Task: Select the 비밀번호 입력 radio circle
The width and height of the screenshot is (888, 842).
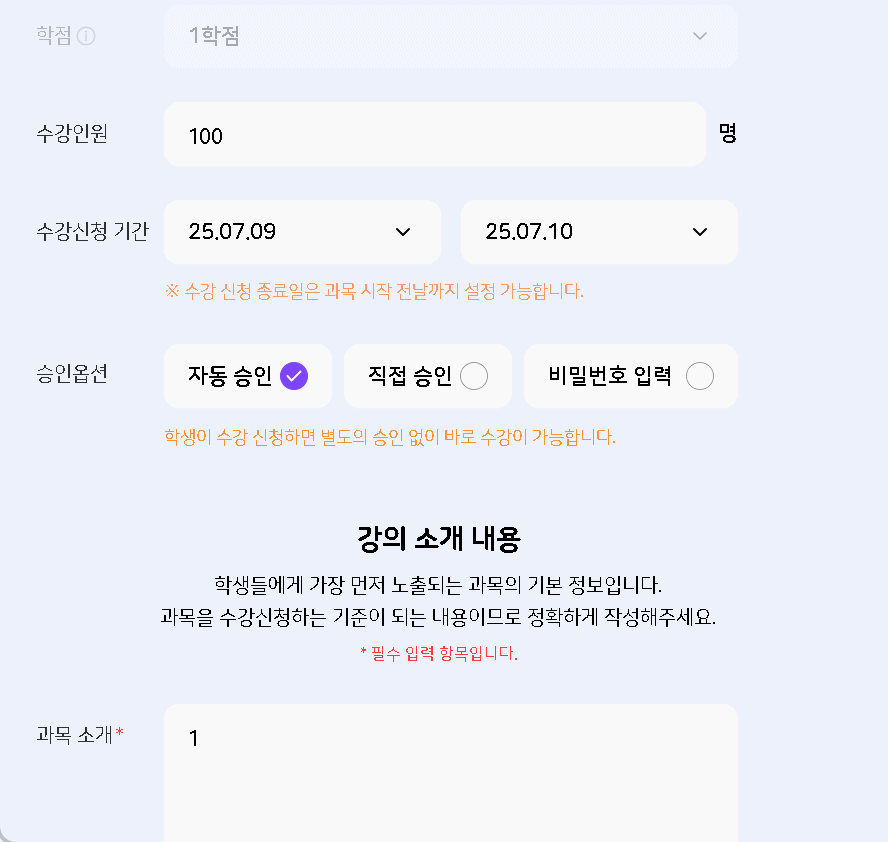Action: coord(700,376)
